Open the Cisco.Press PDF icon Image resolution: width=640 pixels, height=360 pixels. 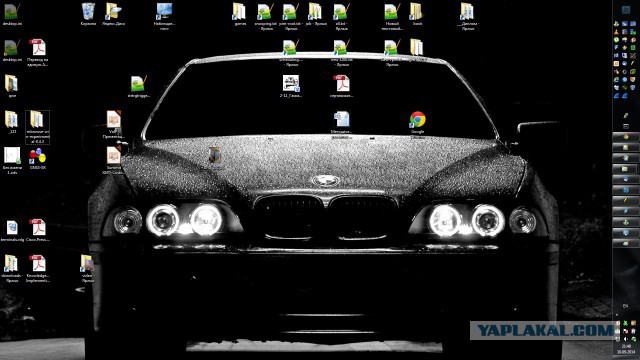click(x=38, y=227)
